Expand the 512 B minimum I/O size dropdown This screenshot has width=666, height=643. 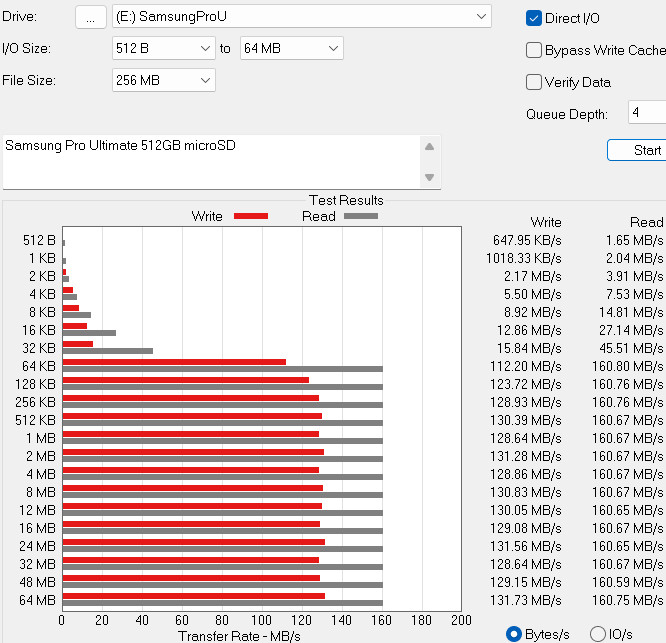point(164,48)
